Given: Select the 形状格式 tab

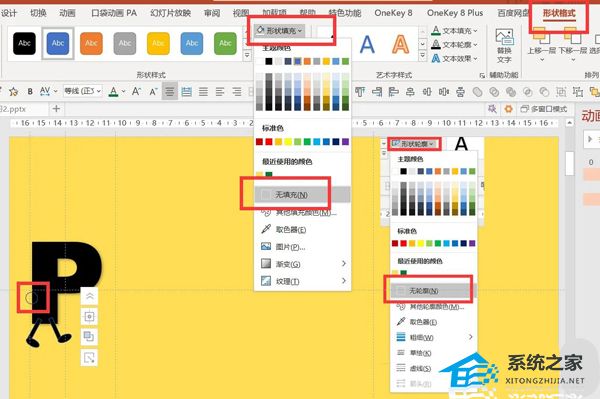Looking at the screenshot, I should coord(559,13).
